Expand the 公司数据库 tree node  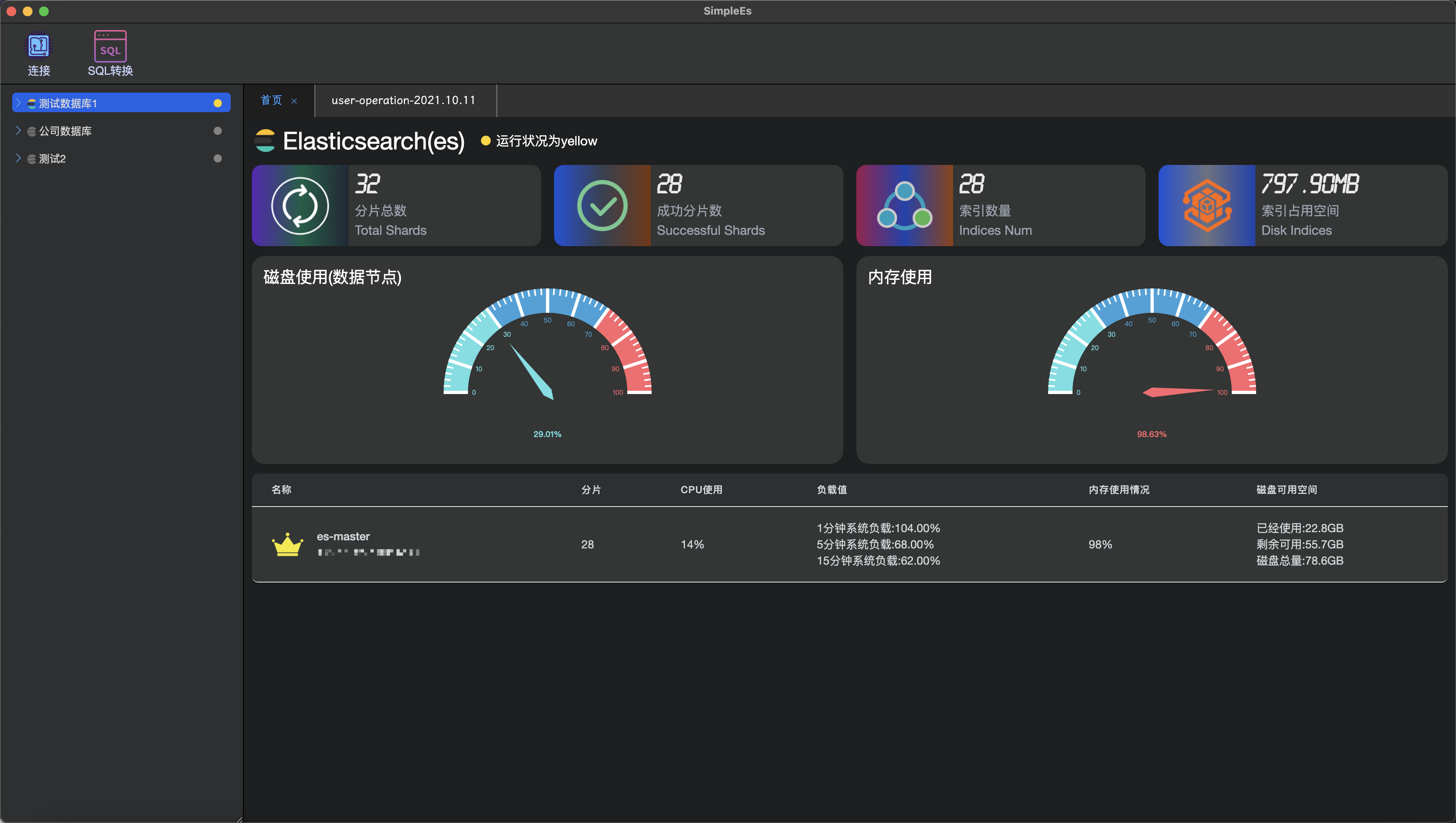coord(18,130)
